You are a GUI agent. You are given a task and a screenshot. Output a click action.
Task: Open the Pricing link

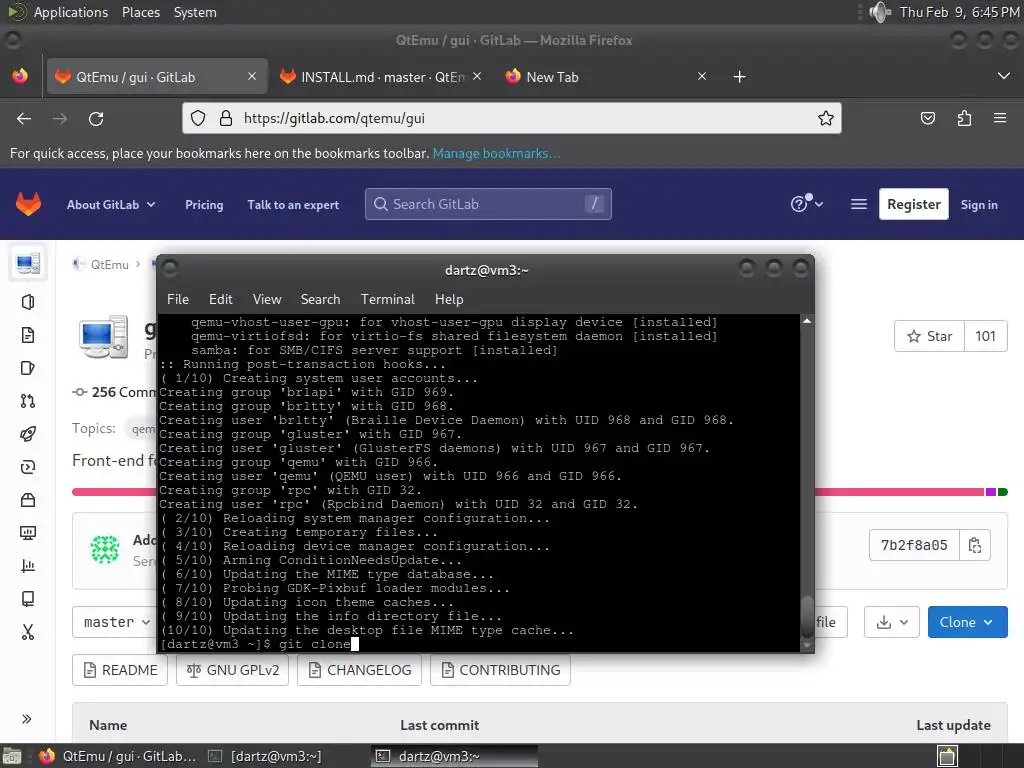click(x=204, y=204)
